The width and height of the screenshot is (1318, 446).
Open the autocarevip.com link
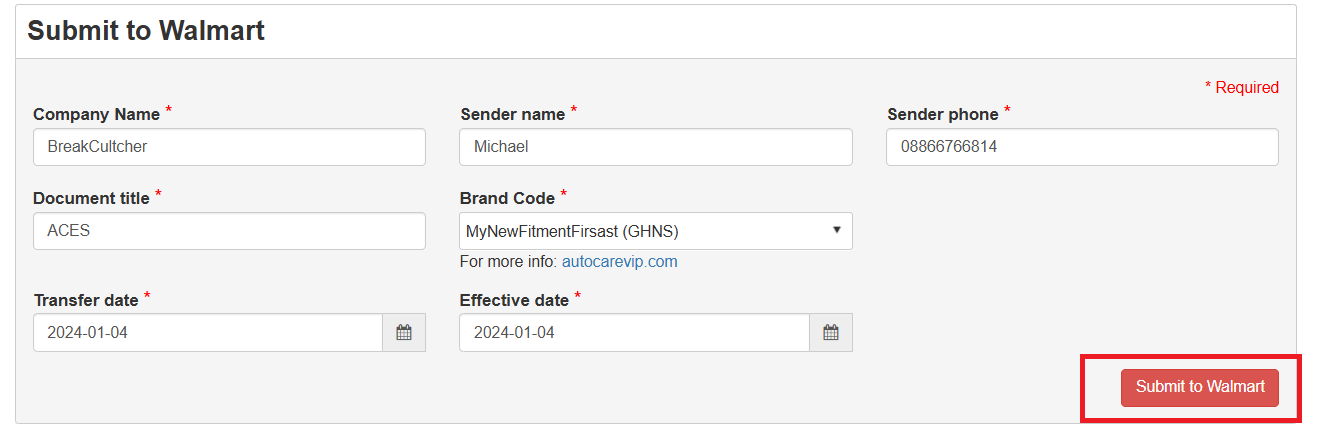click(619, 262)
